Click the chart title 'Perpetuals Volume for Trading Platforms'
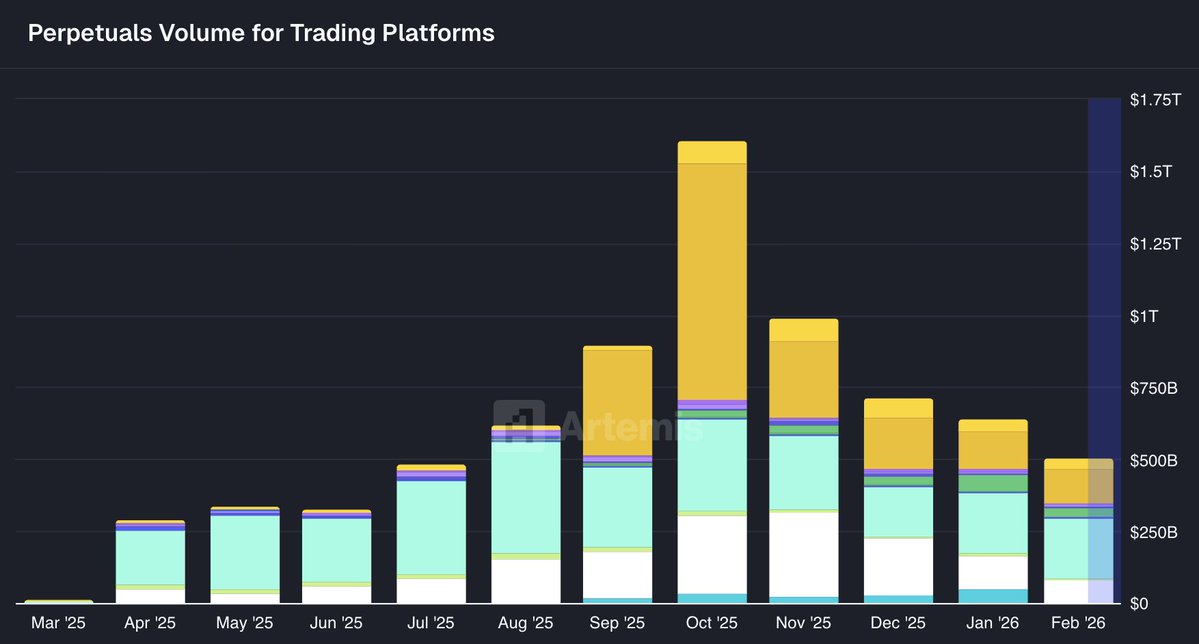This screenshot has width=1199, height=644. 261,33
